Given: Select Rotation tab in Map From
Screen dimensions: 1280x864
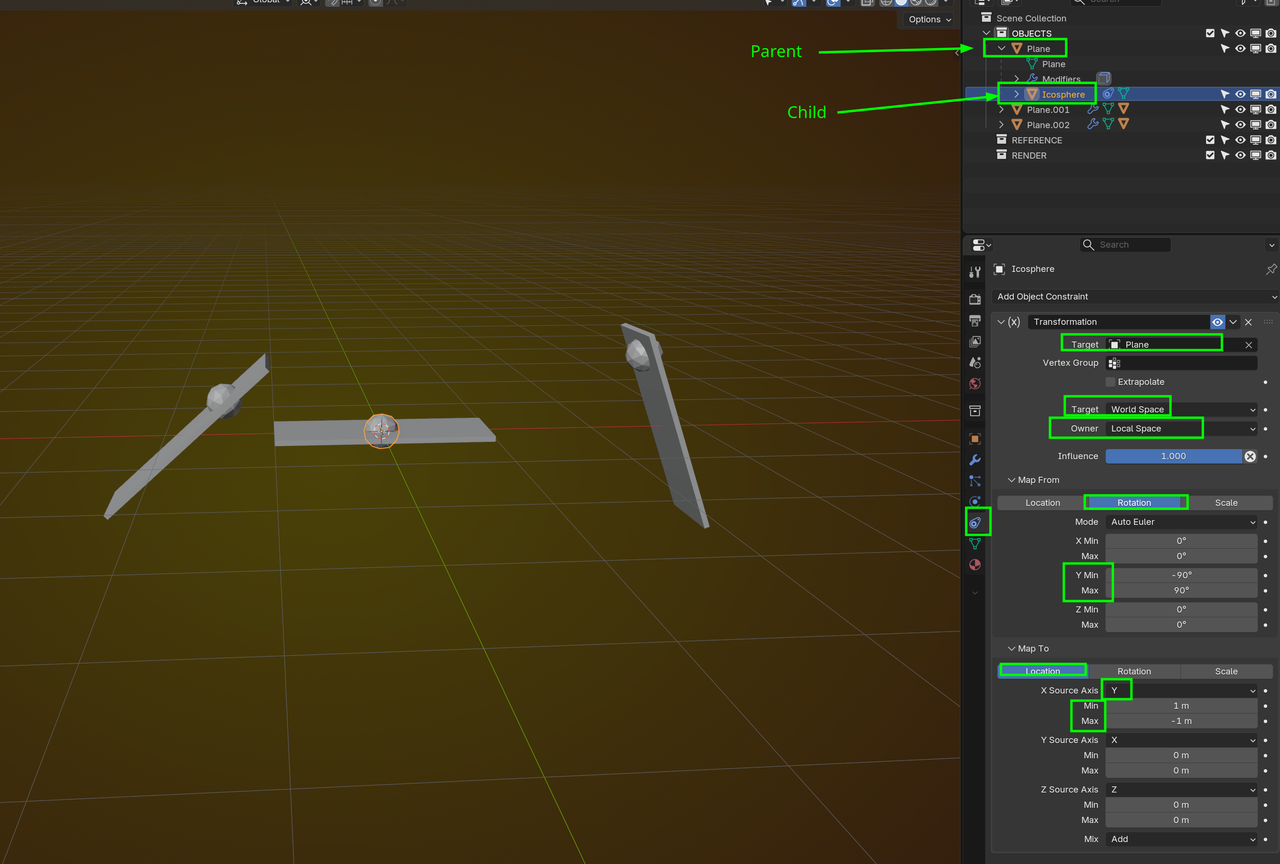Looking at the screenshot, I should pos(1134,503).
